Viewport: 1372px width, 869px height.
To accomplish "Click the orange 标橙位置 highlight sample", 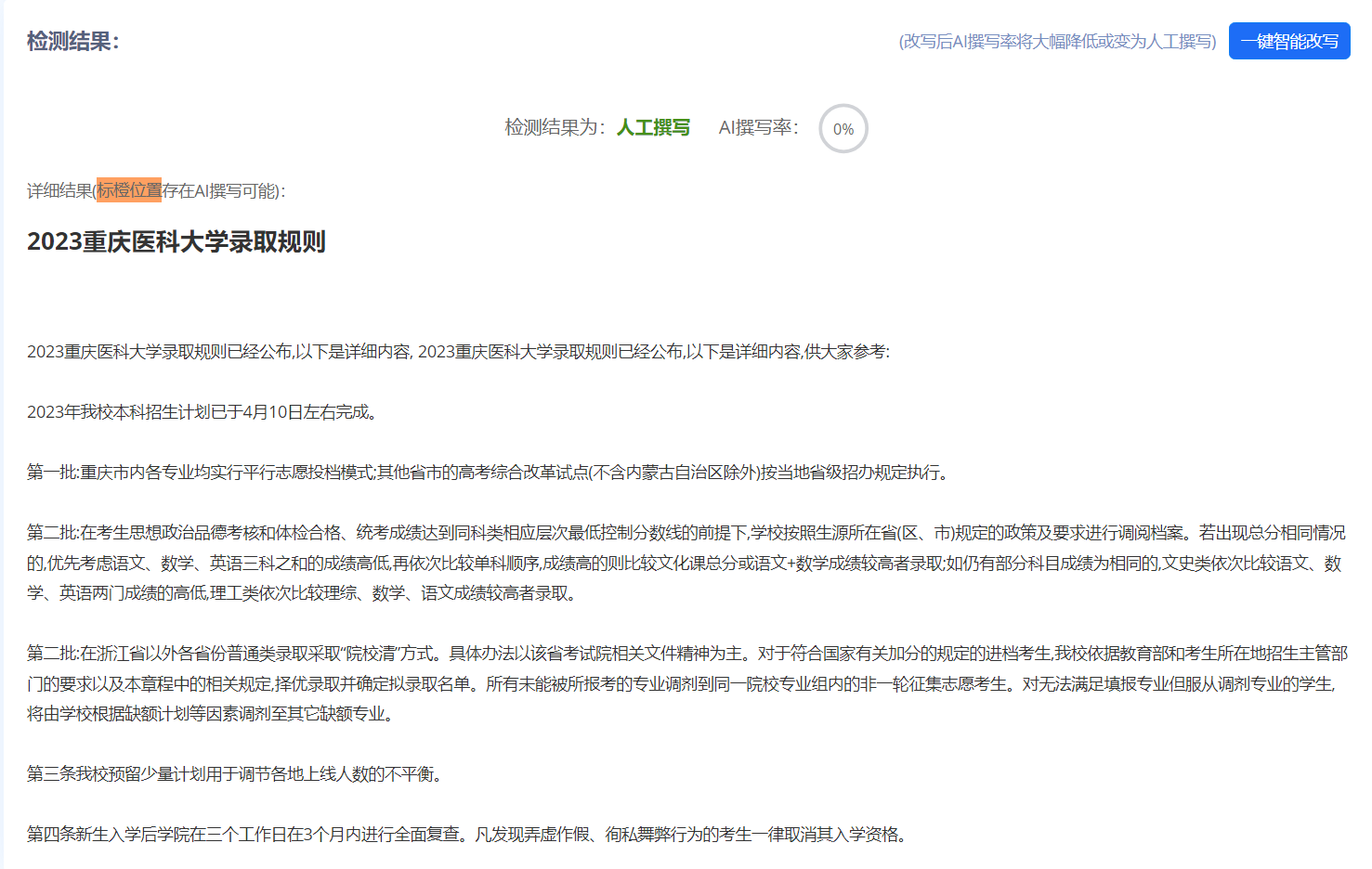I will click(x=129, y=190).
